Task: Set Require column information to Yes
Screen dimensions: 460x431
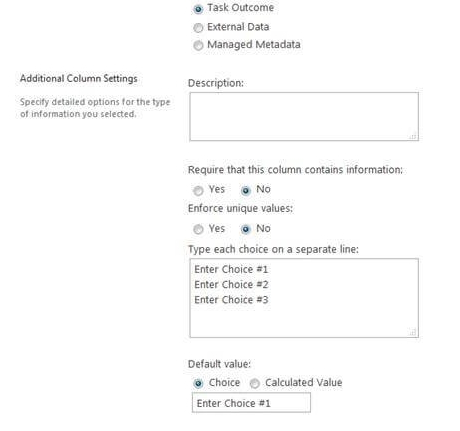Action: [x=198, y=191]
